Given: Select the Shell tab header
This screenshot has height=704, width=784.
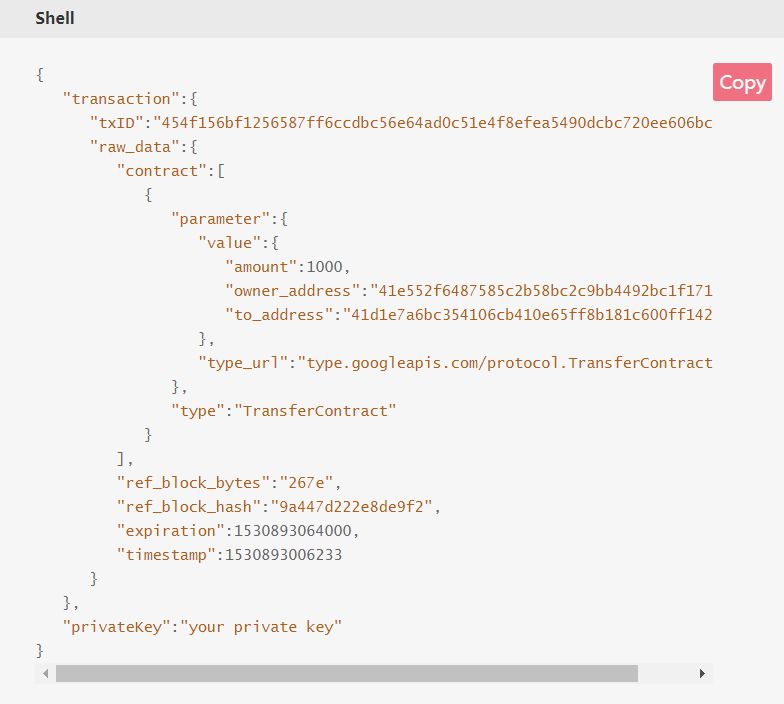Looking at the screenshot, I should pos(55,18).
